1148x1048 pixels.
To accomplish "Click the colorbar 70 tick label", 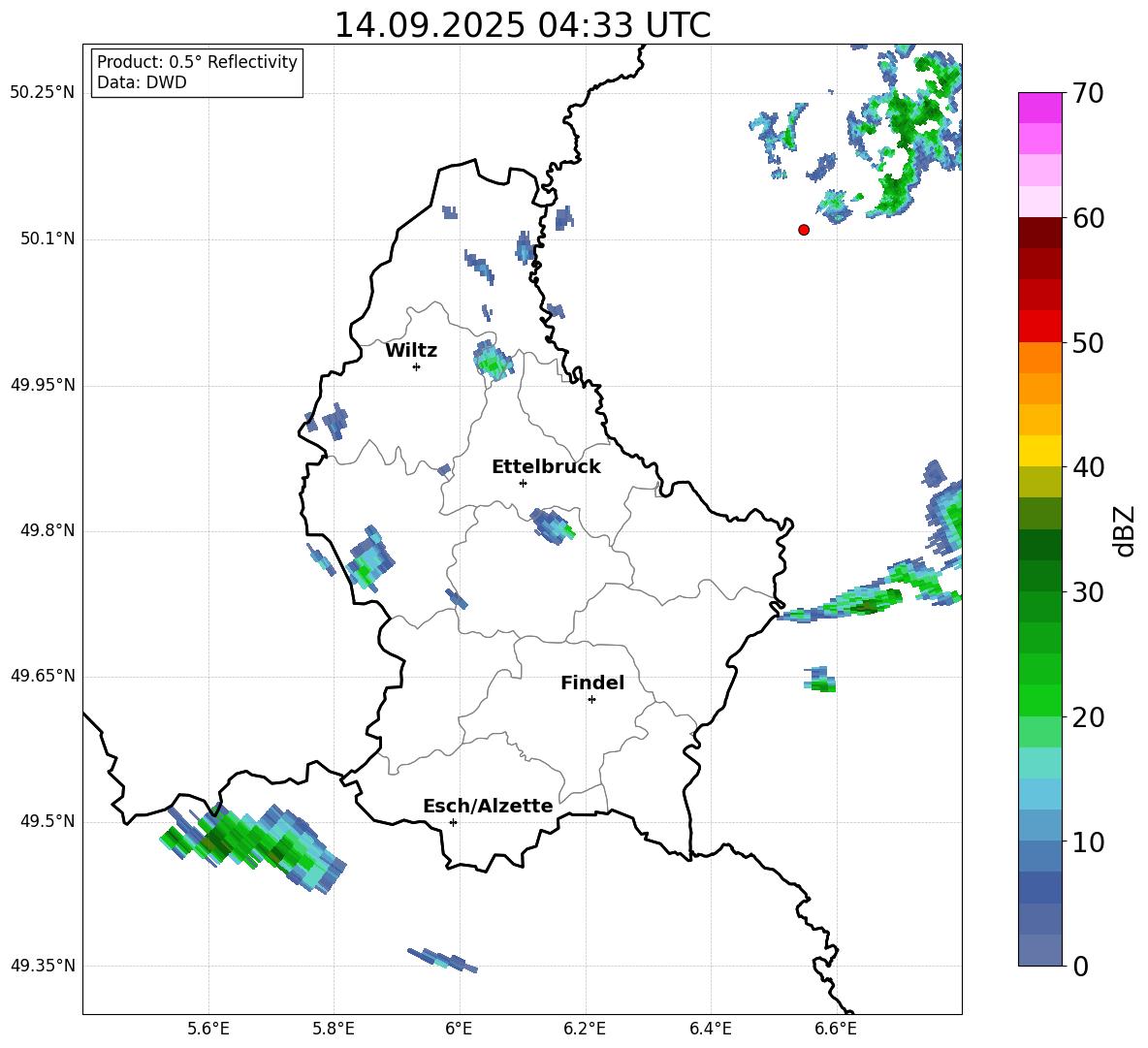I will [1088, 93].
